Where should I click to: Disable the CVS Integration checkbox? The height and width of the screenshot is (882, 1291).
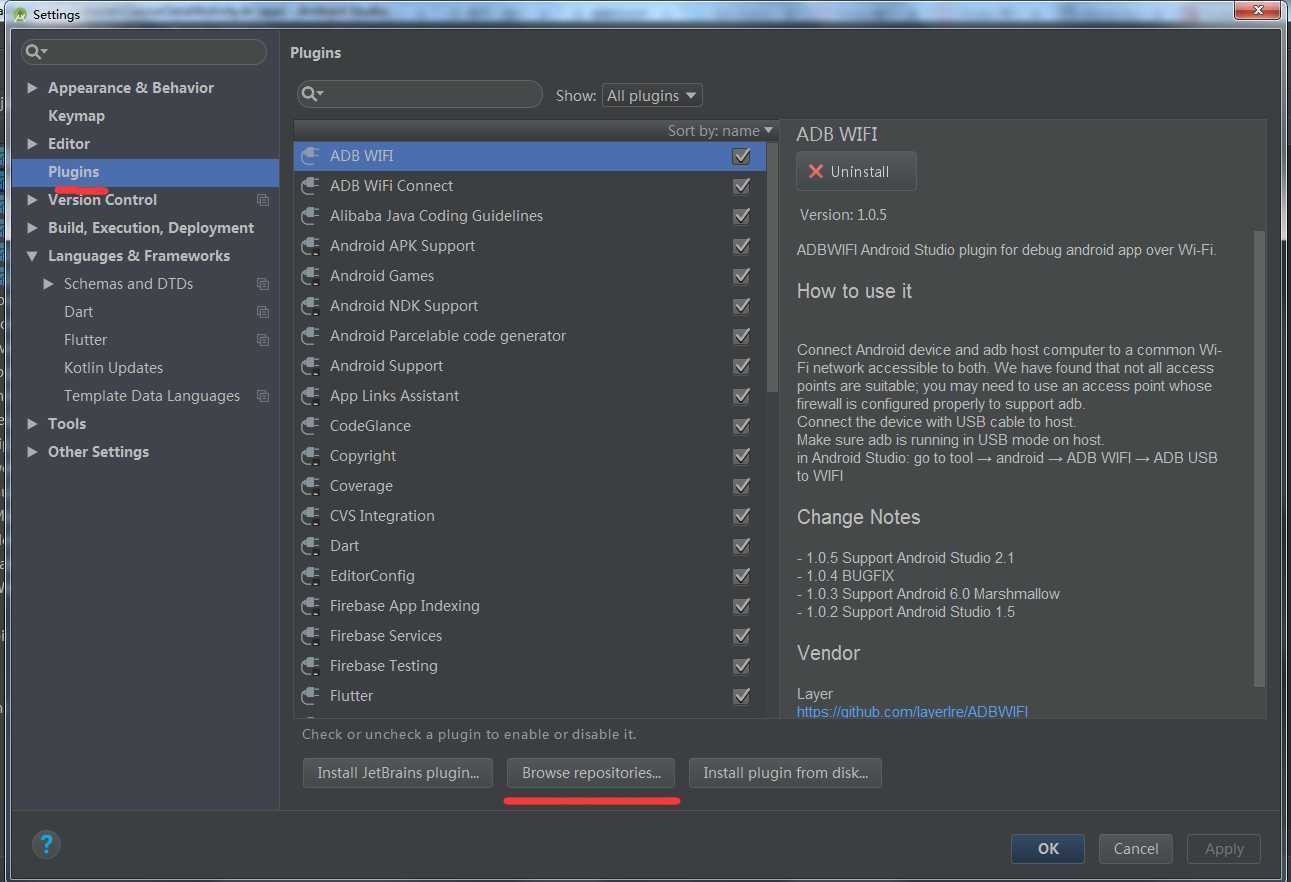point(741,516)
